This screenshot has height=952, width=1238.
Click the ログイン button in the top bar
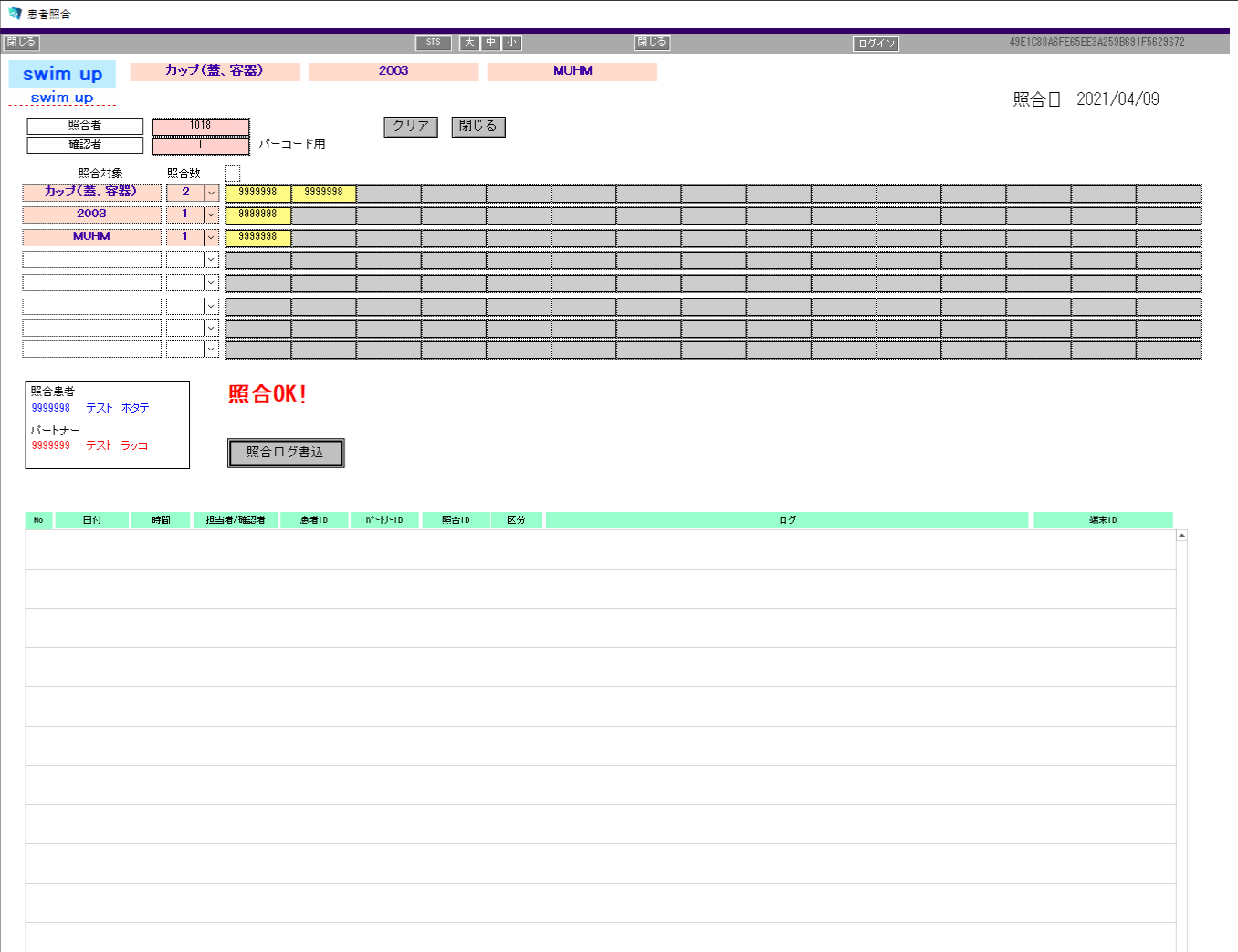tap(876, 44)
